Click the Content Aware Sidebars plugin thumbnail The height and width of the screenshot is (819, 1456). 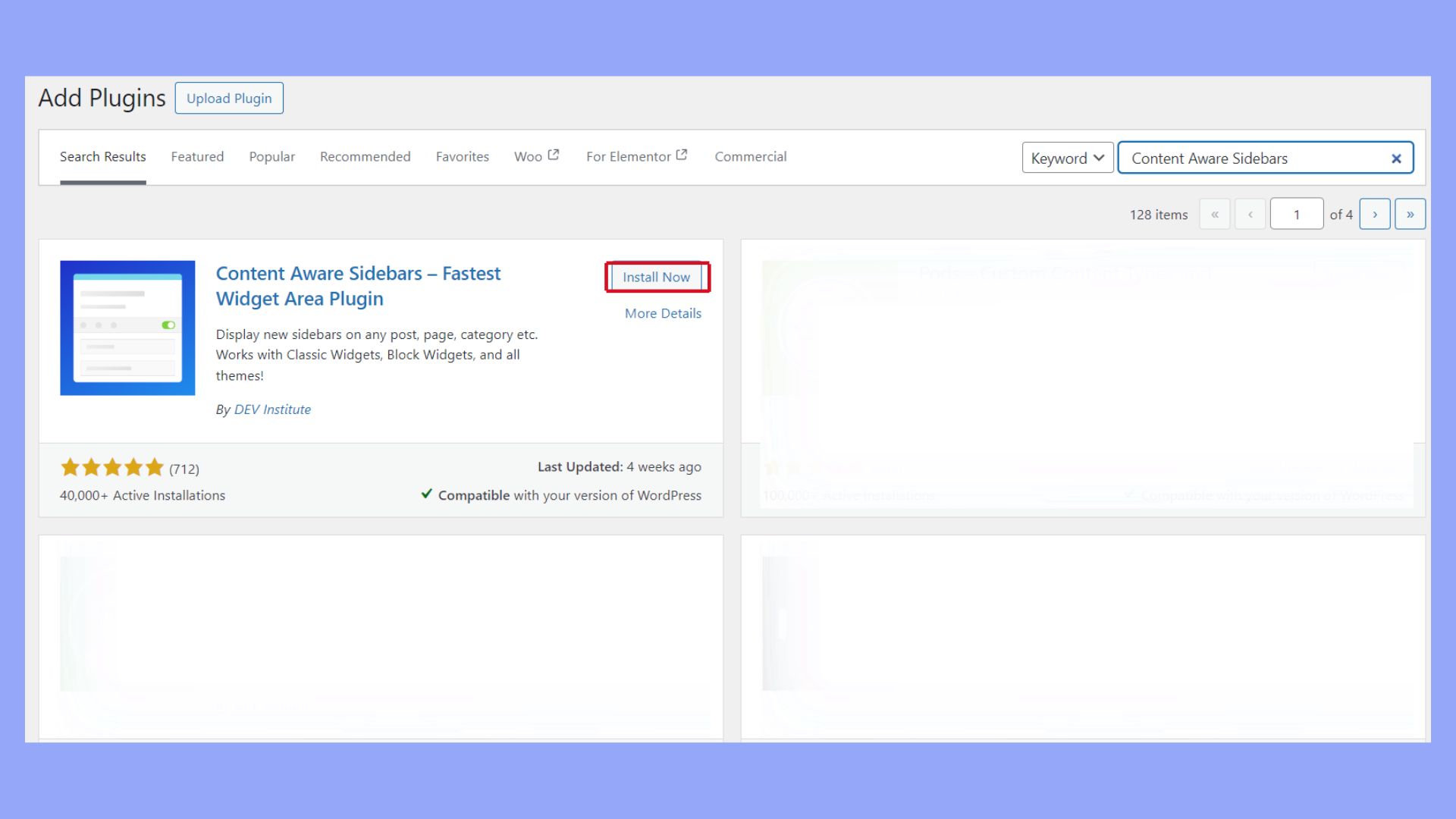click(127, 327)
